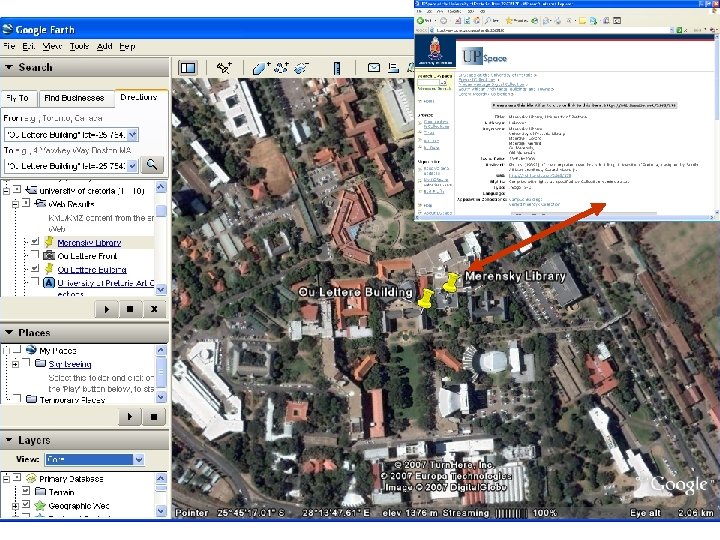
Task: Check the Ou Lettere Front checkbox
Action: click(35, 255)
